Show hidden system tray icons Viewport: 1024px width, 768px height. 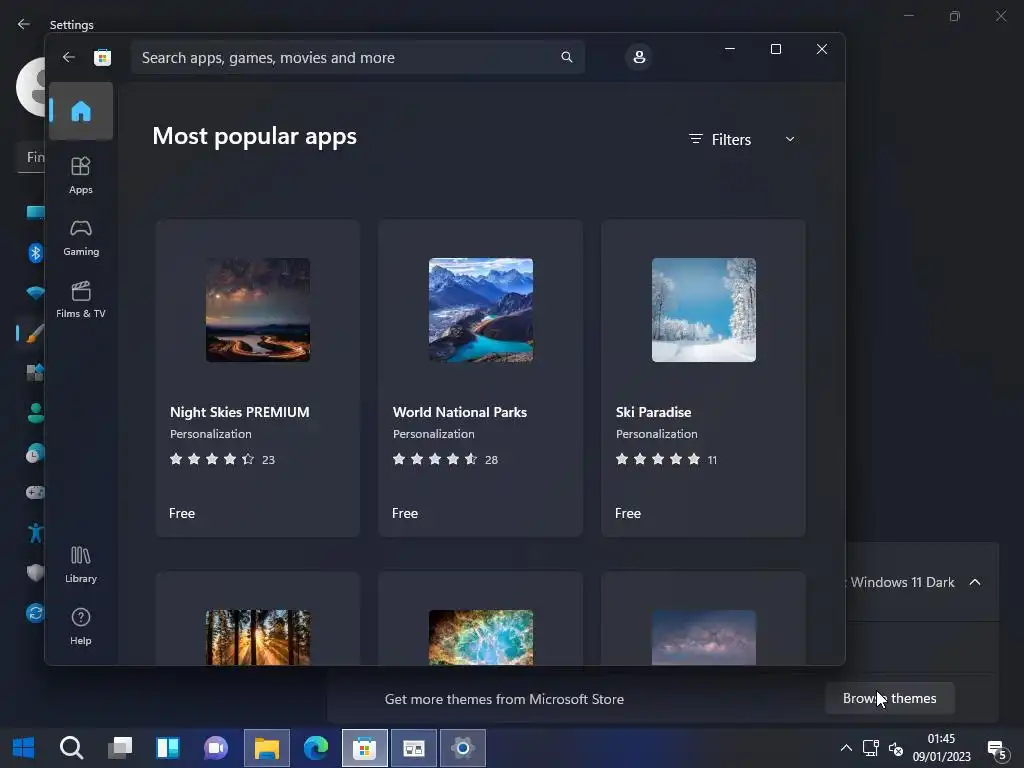846,748
